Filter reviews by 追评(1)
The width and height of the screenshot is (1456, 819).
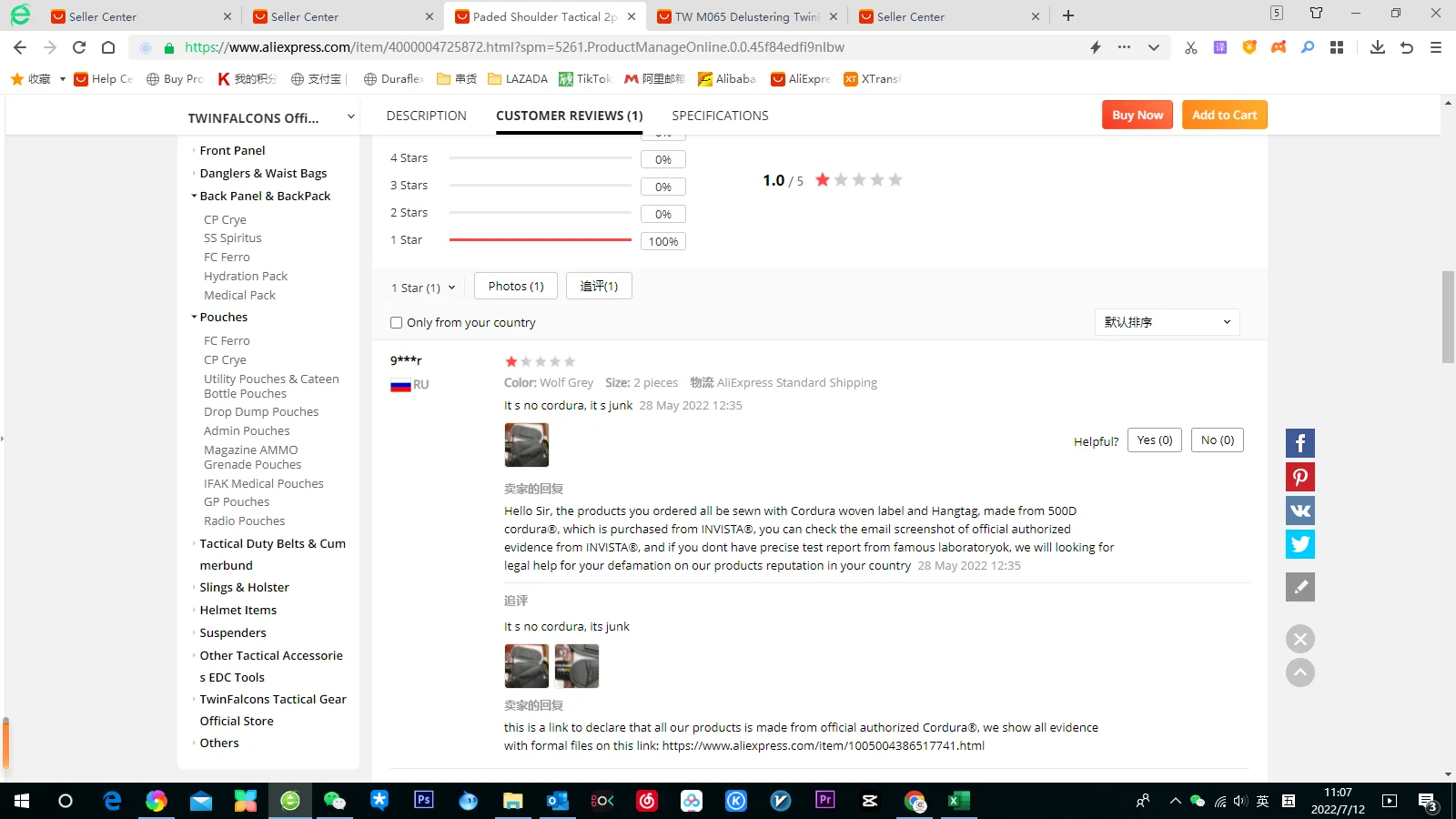599,286
